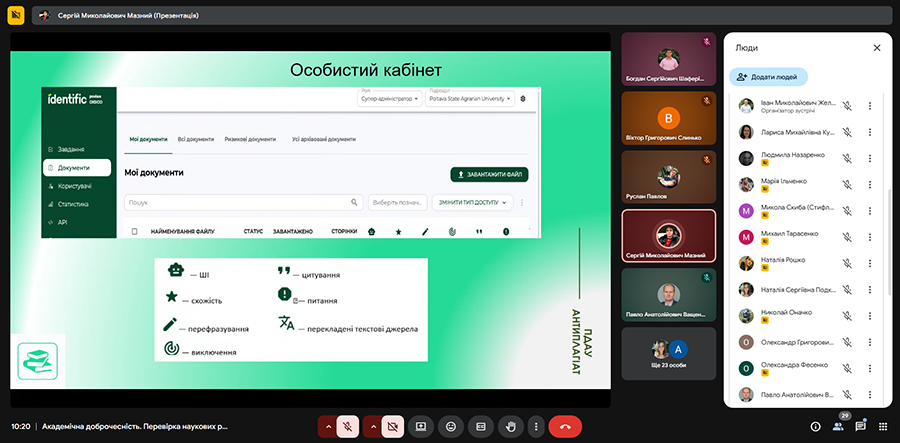This screenshot has height=443, width=900.
Task: Click Додати людей button
Action: [x=769, y=76]
